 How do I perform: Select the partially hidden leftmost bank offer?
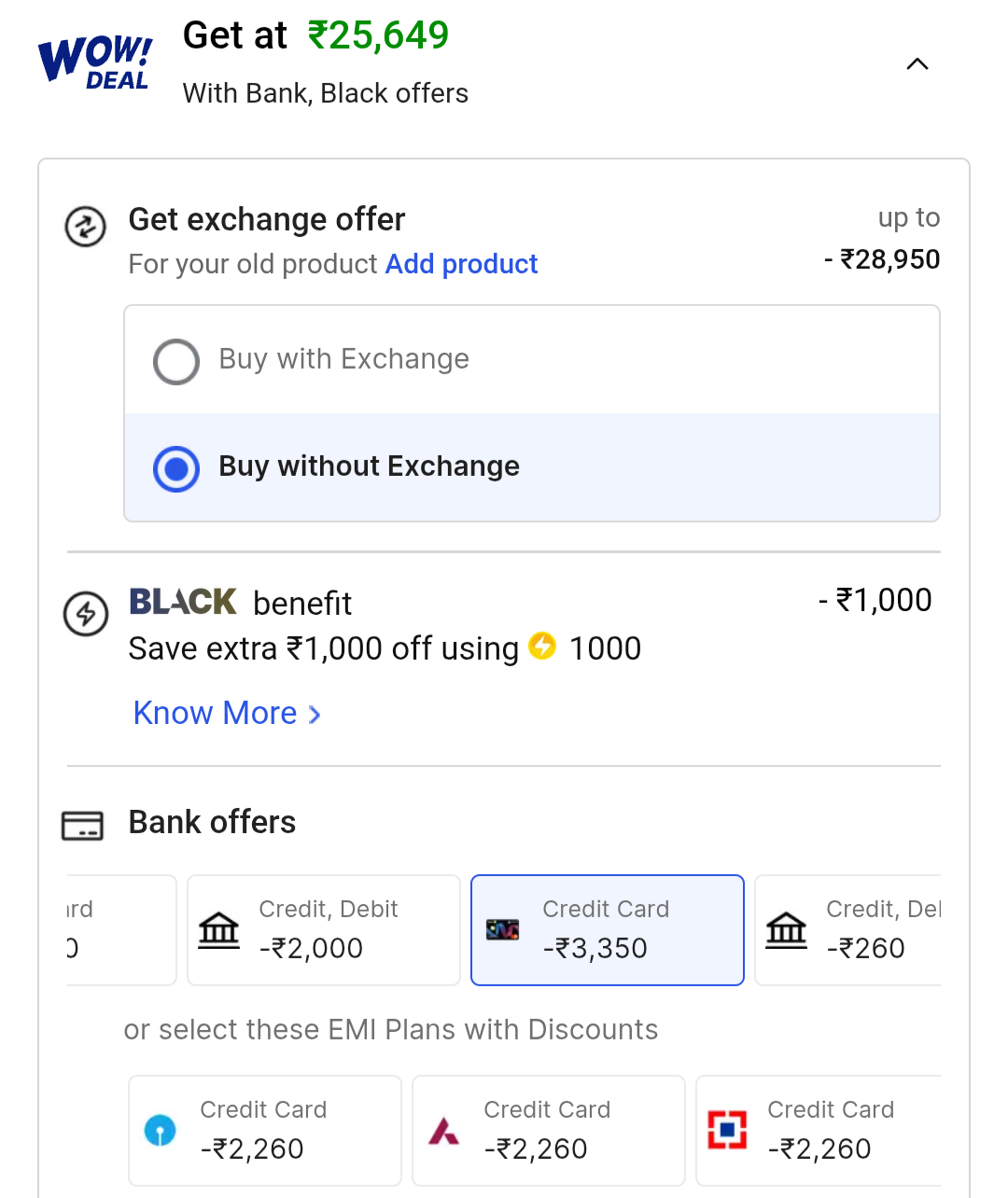pyautogui.click(x=120, y=930)
